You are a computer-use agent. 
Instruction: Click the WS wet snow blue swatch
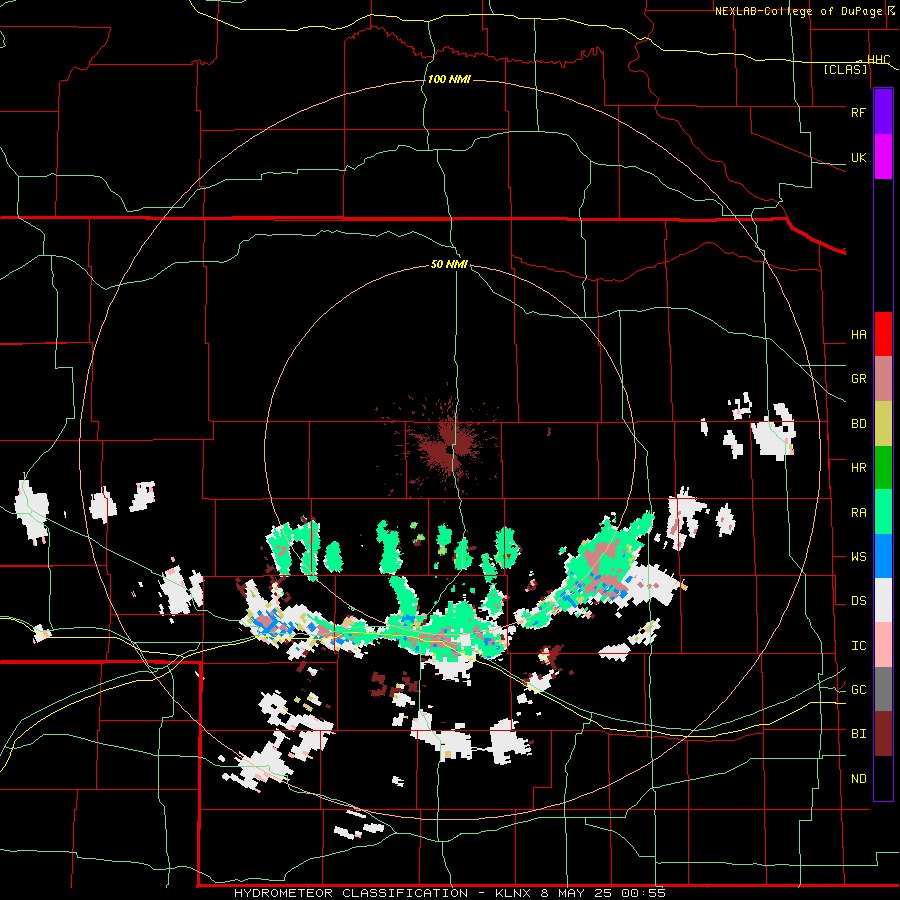pyautogui.click(x=883, y=556)
